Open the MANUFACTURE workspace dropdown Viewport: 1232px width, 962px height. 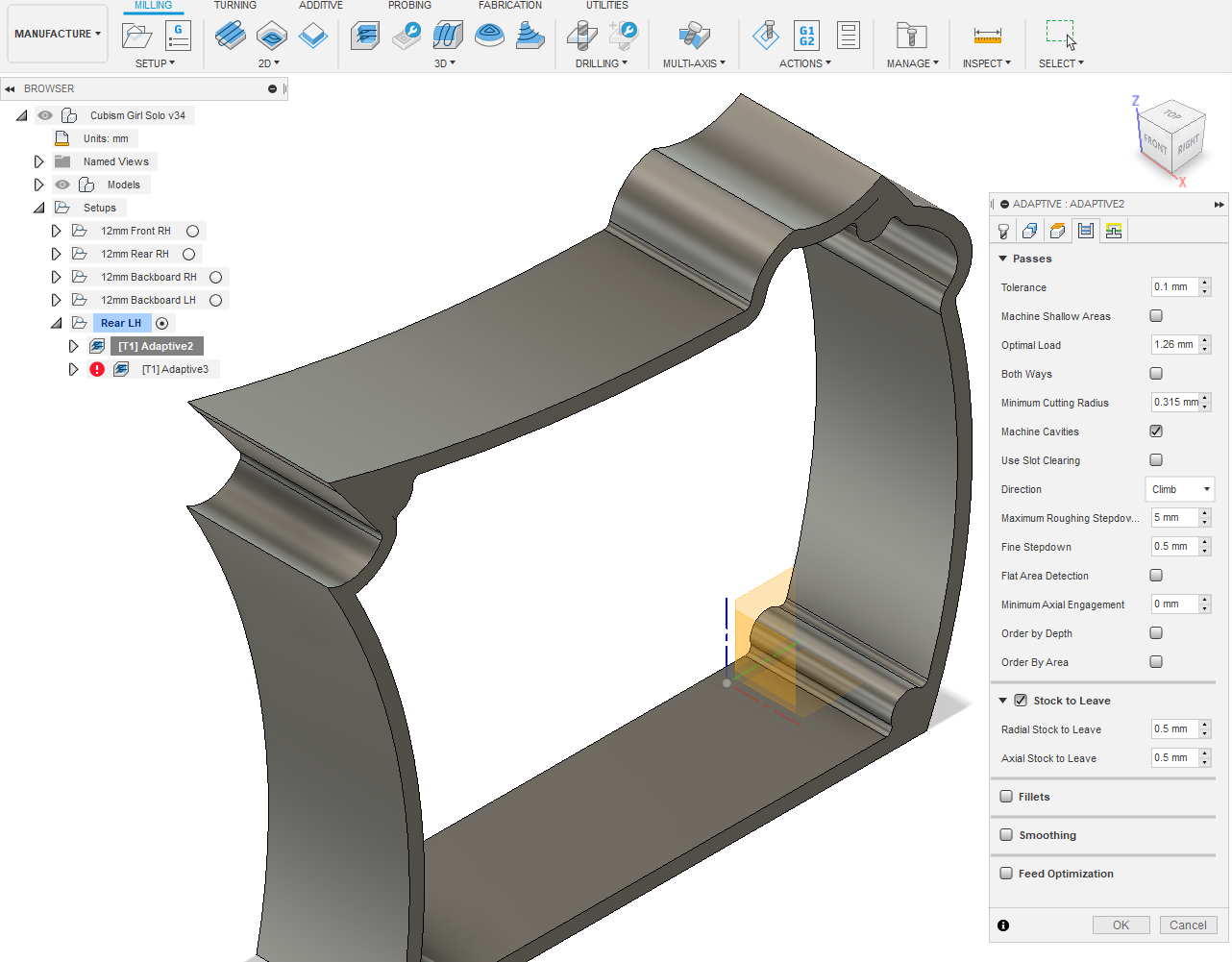[58, 34]
